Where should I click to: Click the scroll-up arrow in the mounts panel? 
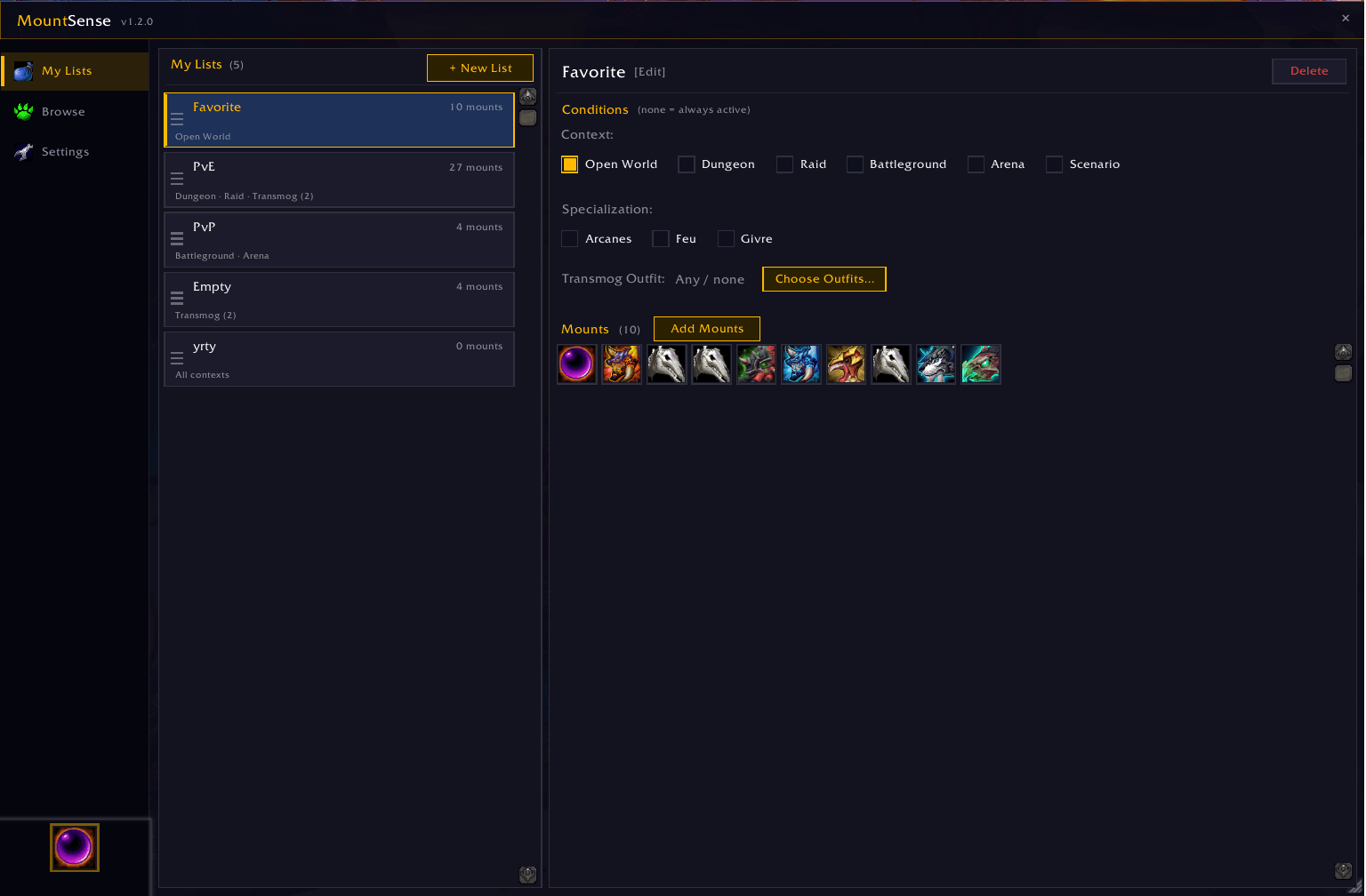[1344, 352]
